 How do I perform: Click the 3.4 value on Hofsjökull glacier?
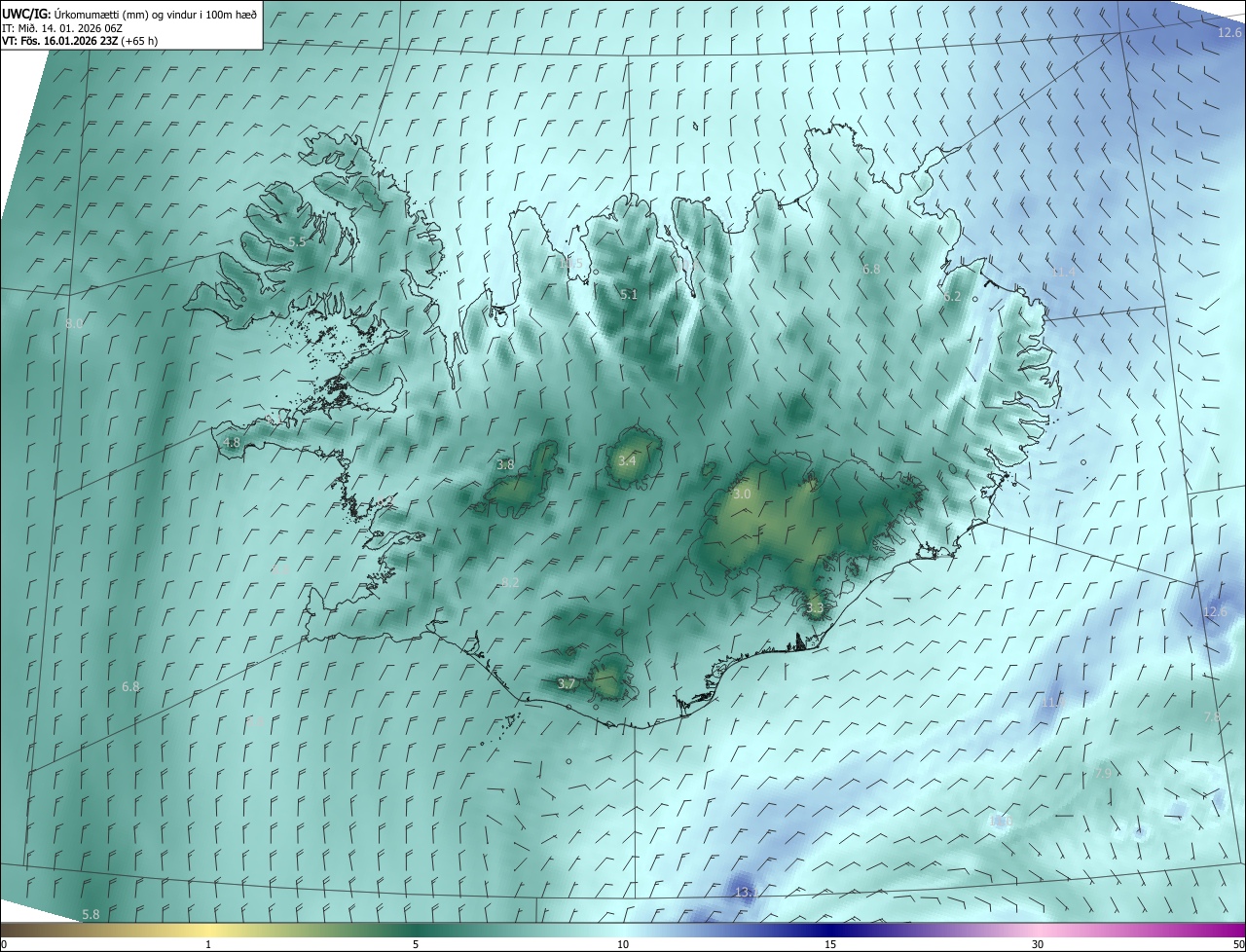tap(627, 460)
